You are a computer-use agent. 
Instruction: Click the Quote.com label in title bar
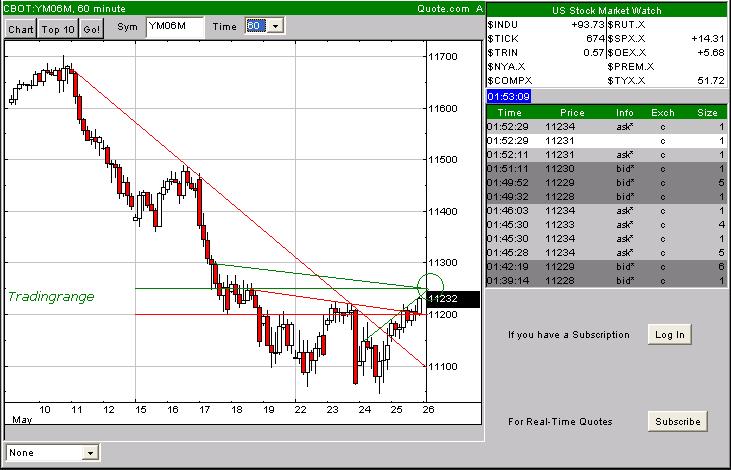(443, 8)
